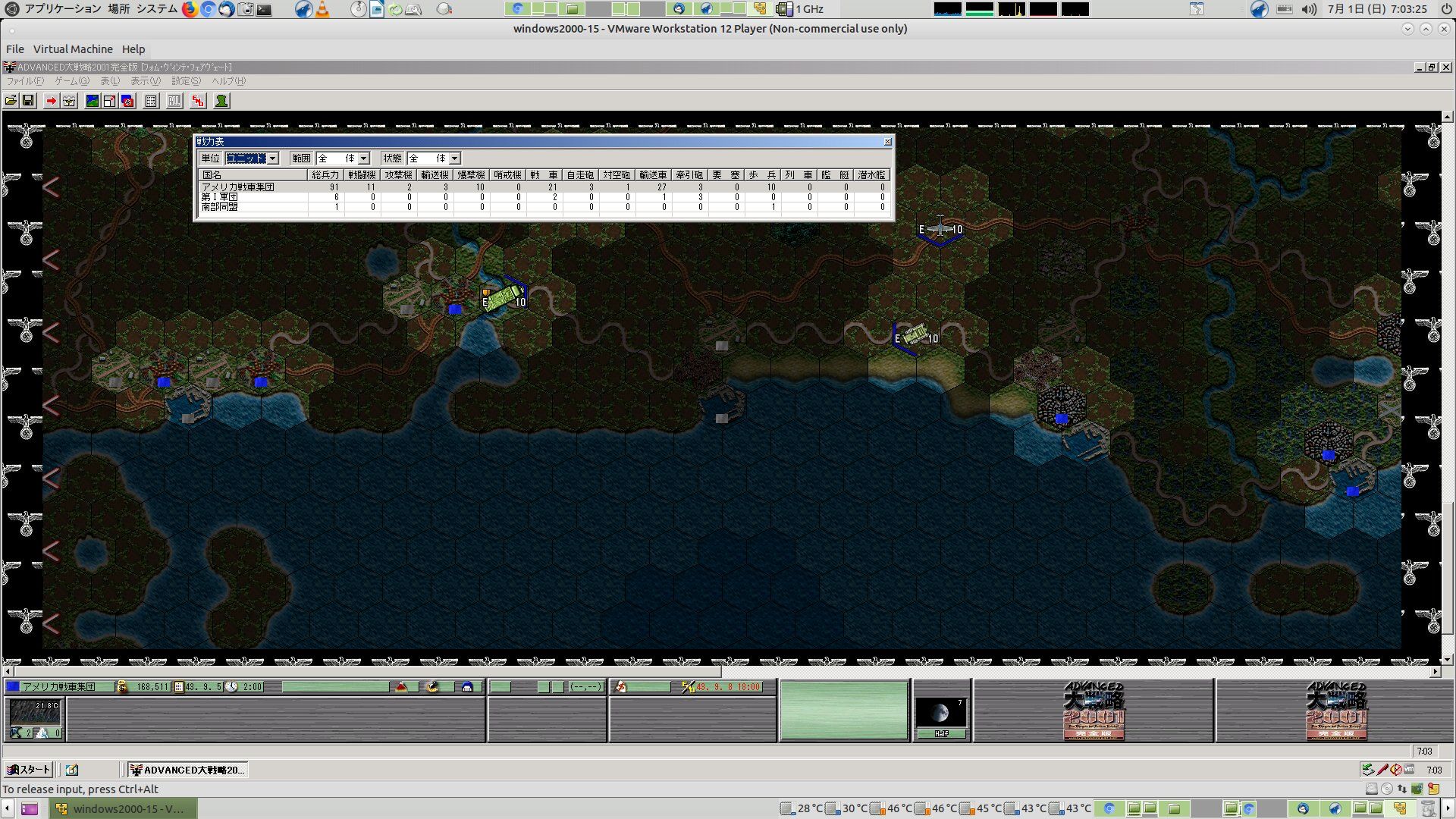
Task: Open the 単位 unit dropdown
Action: pos(273,158)
